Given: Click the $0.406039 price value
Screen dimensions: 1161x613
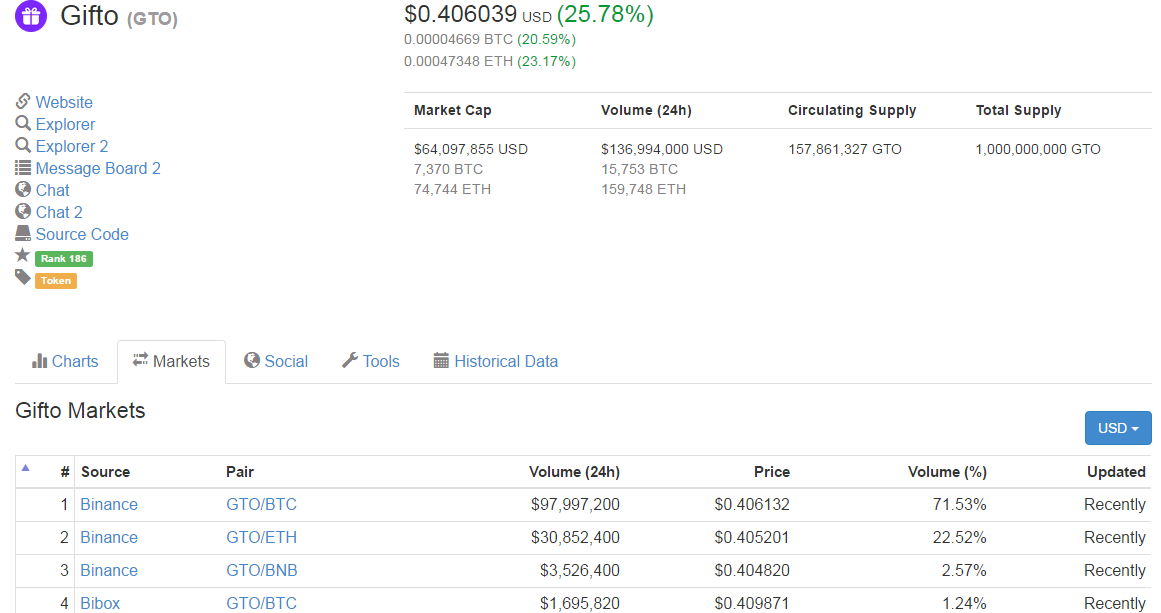Looking at the screenshot, I should point(461,14).
